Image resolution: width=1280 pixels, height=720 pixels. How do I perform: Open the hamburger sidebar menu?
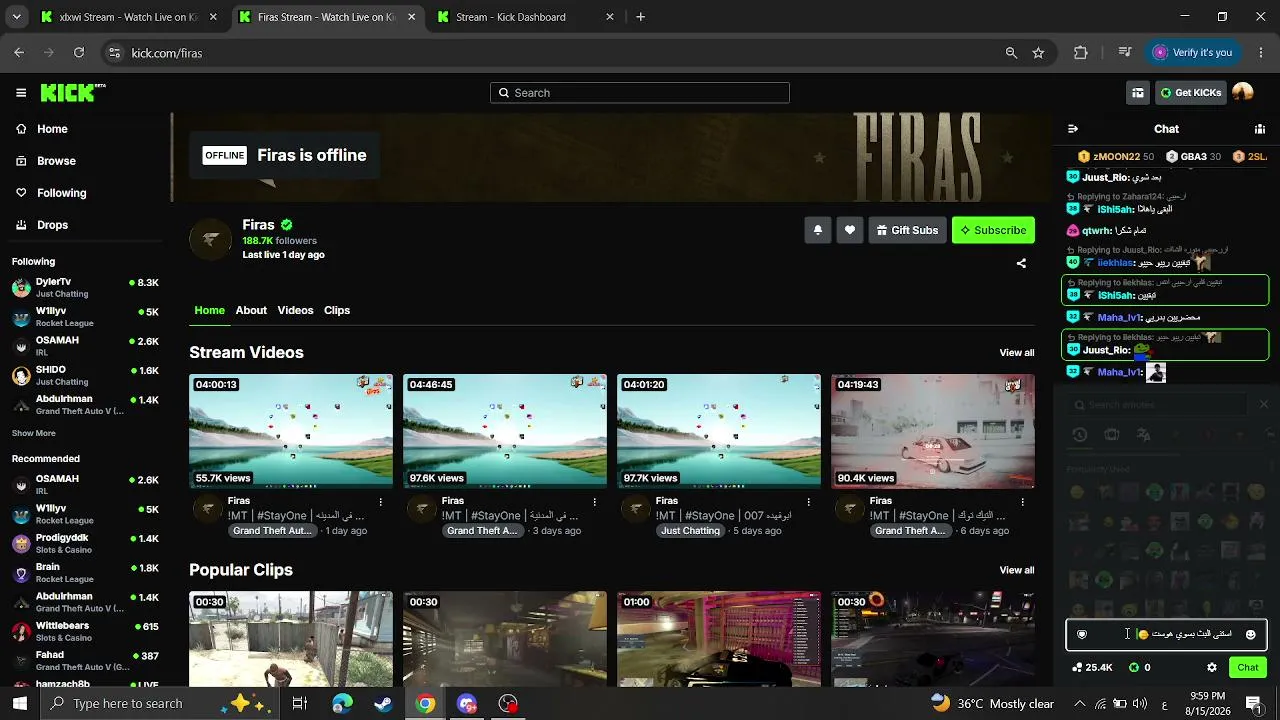click(21, 93)
